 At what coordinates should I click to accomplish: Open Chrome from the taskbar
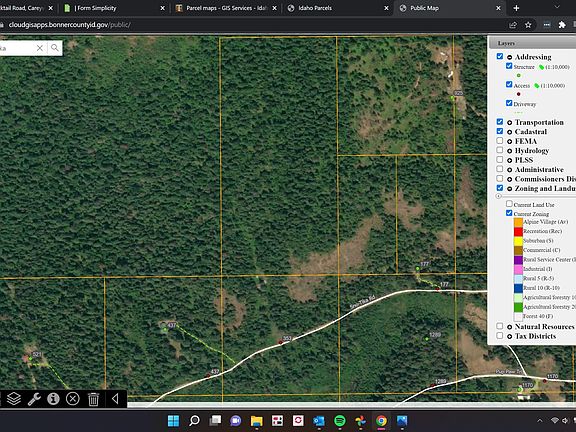(381, 421)
